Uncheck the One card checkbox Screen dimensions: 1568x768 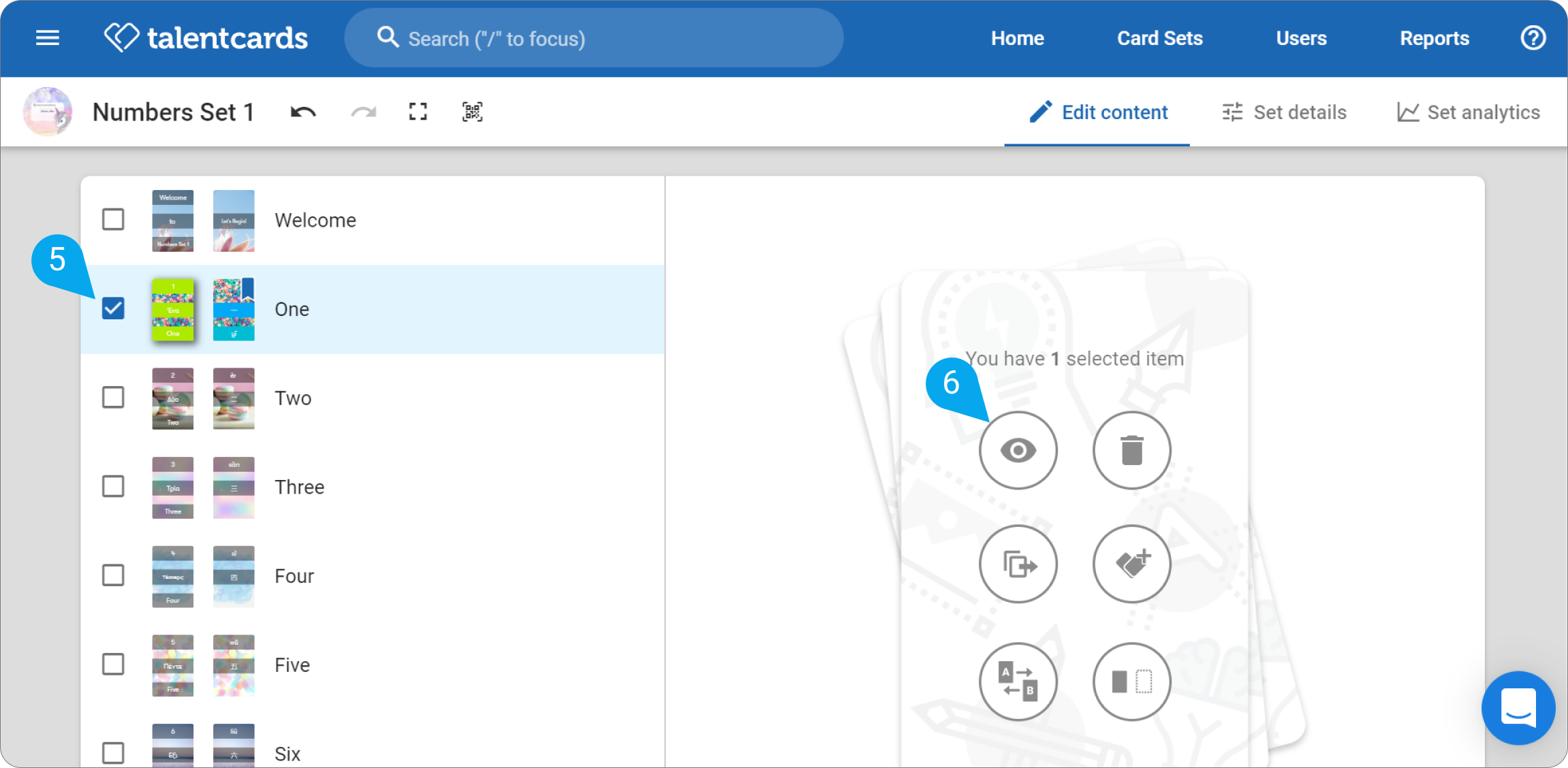(113, 308)
